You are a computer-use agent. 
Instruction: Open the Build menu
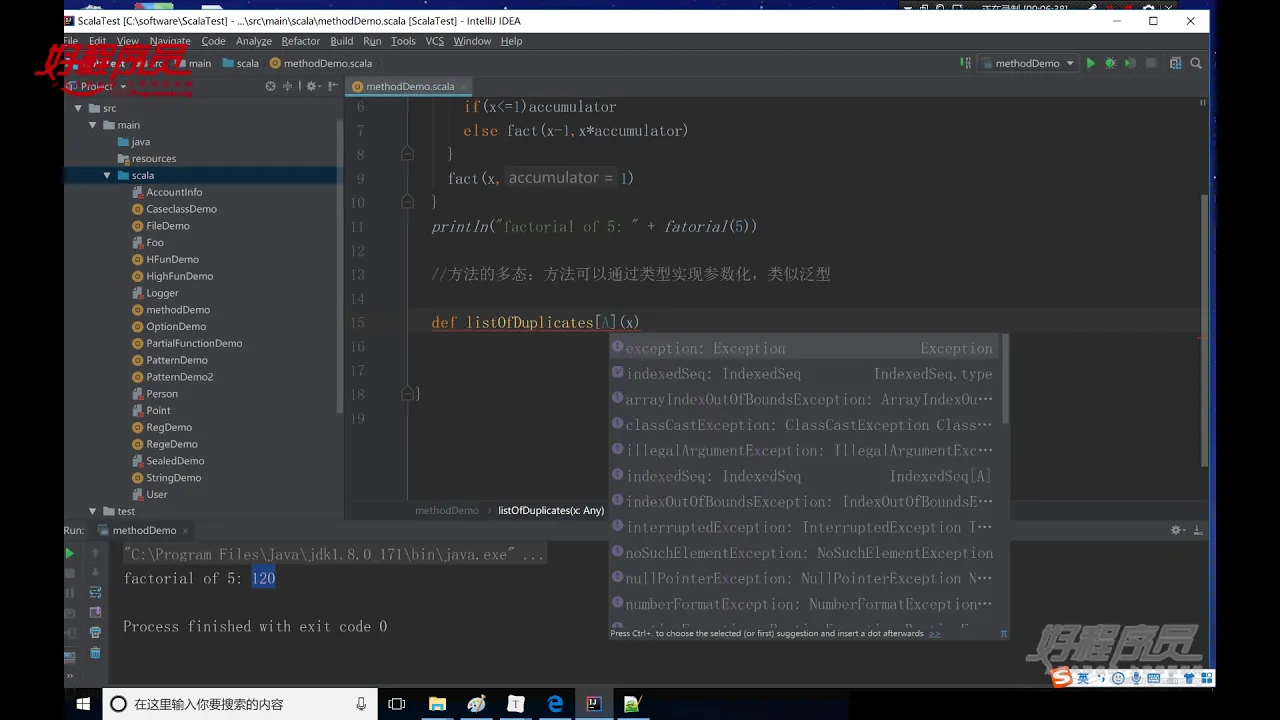(341, 41)
